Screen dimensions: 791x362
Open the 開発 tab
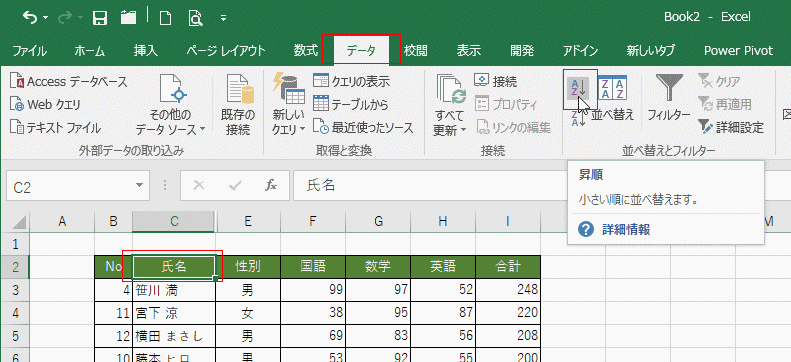click(x=522, y=50)
